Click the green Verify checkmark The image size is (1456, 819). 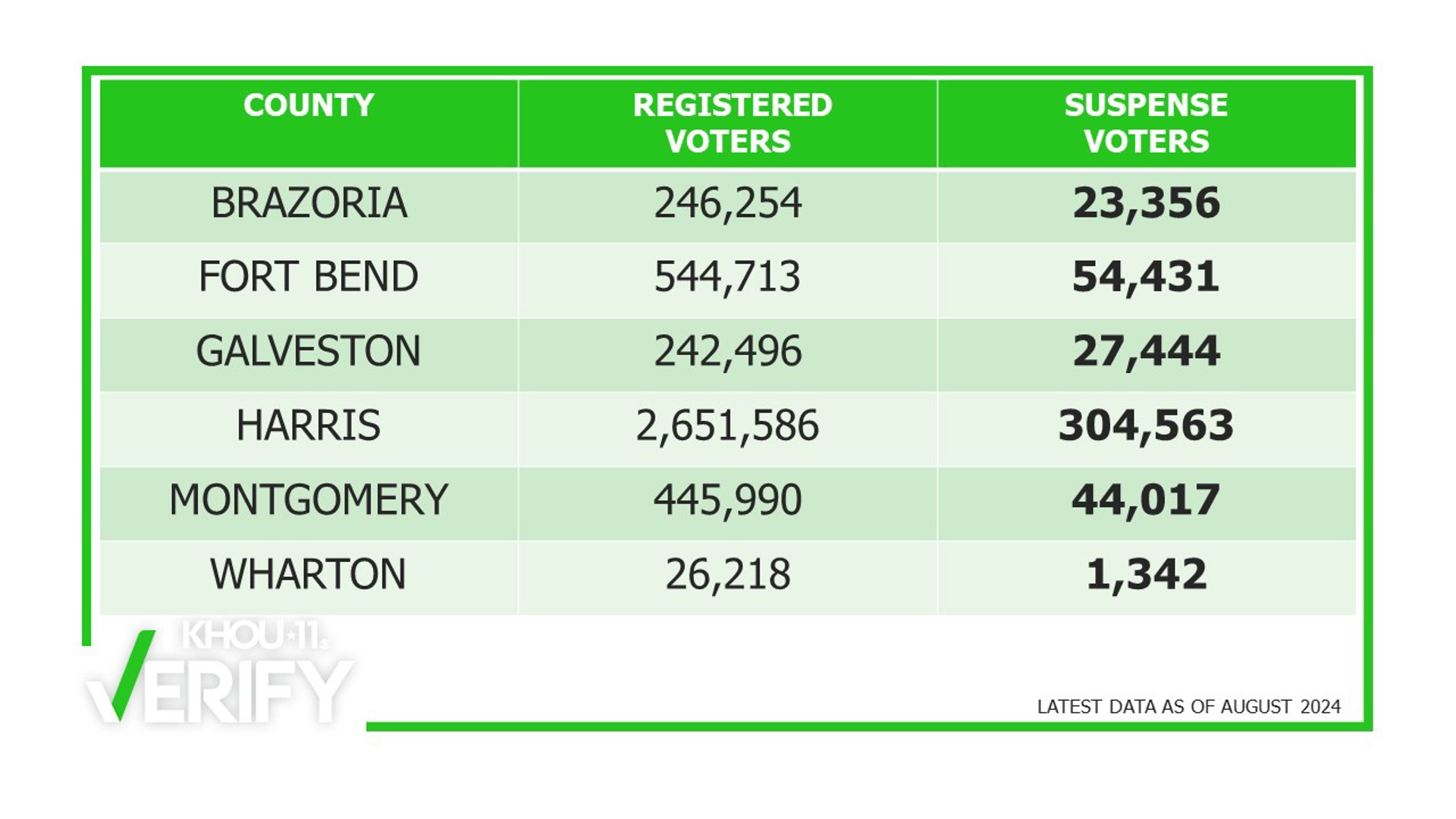point(123,675)
